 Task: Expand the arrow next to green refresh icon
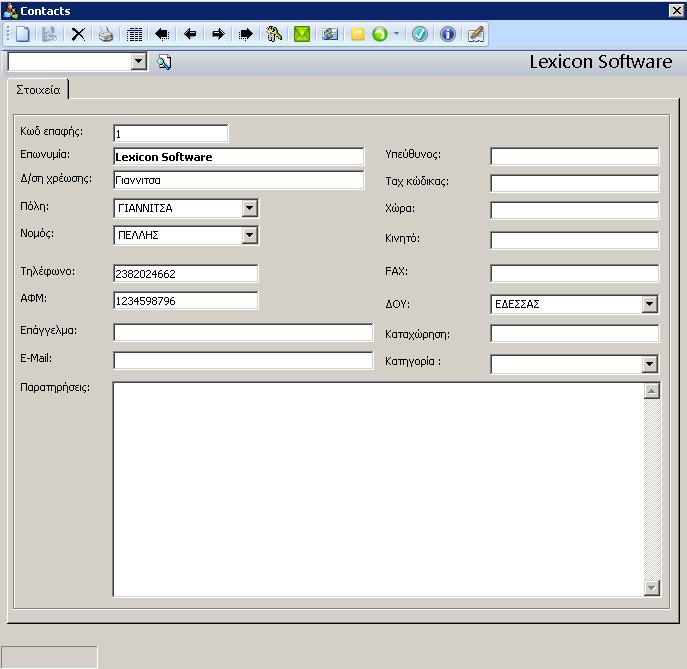click(397, 34)
